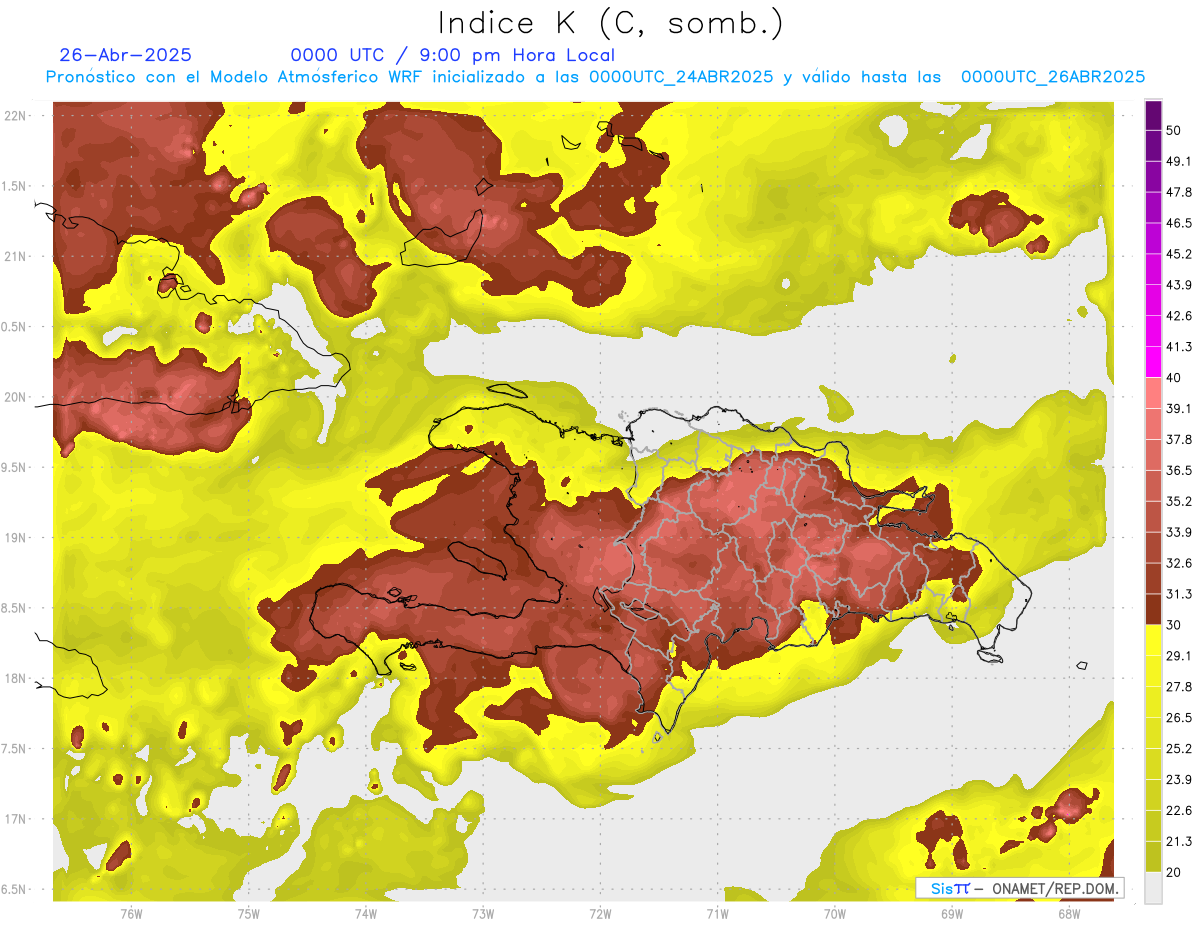Click the "42.6" color bar label
Image resolution: width=1200 pixels, height=927 pixels.
(1179, 316)
